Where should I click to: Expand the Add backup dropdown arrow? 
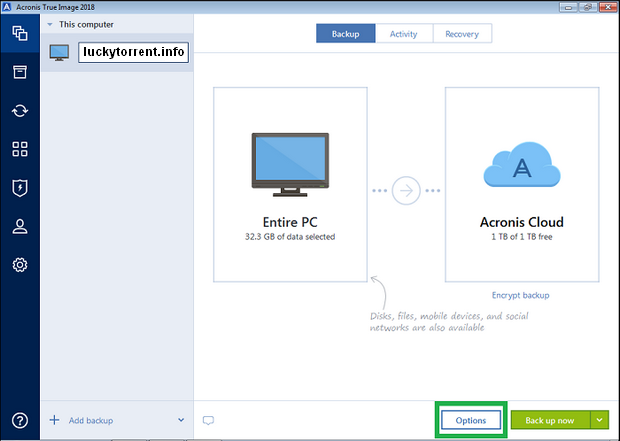(181, 420)
